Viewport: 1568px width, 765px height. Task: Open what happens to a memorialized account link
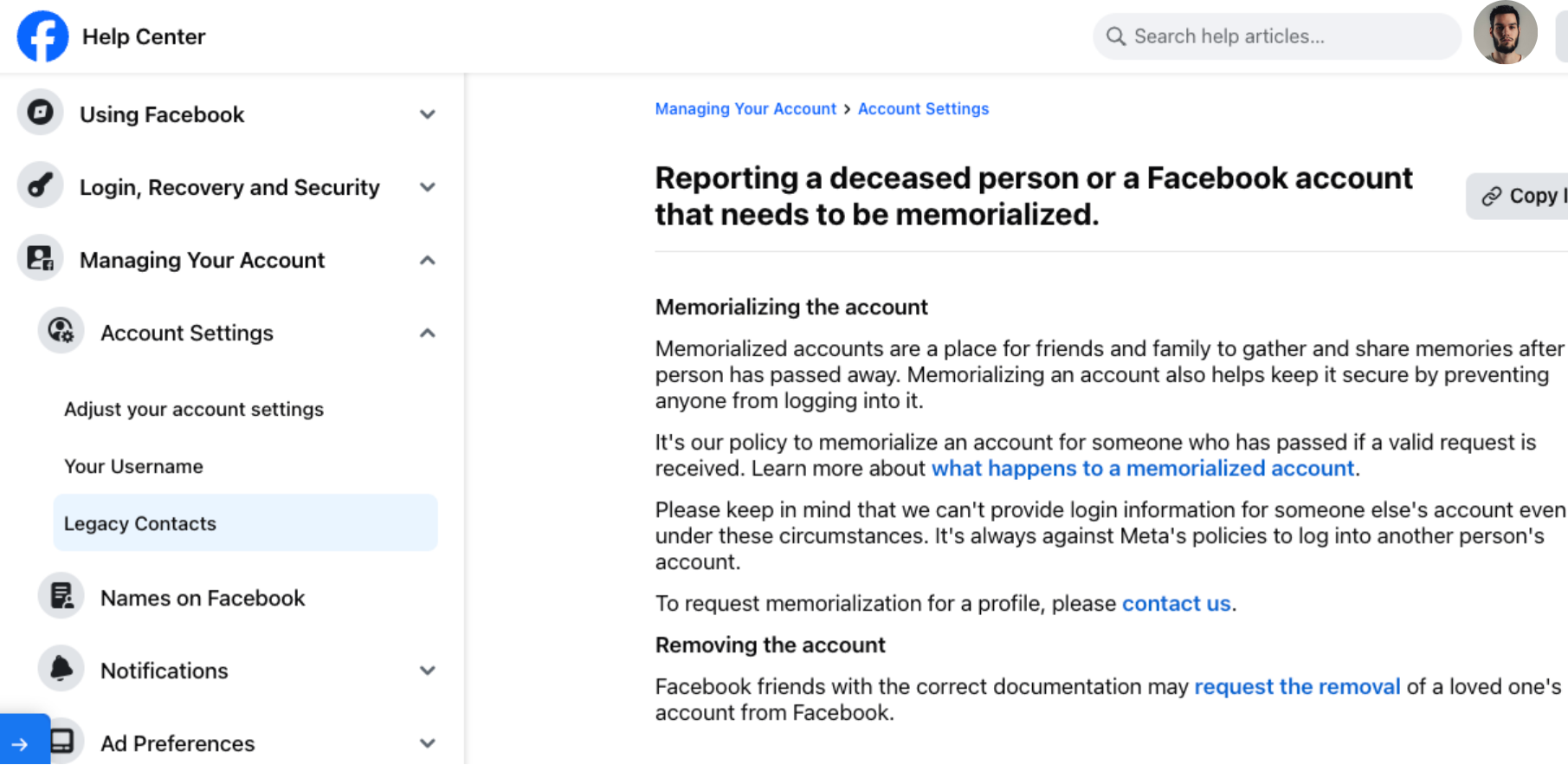[1143, 468]
